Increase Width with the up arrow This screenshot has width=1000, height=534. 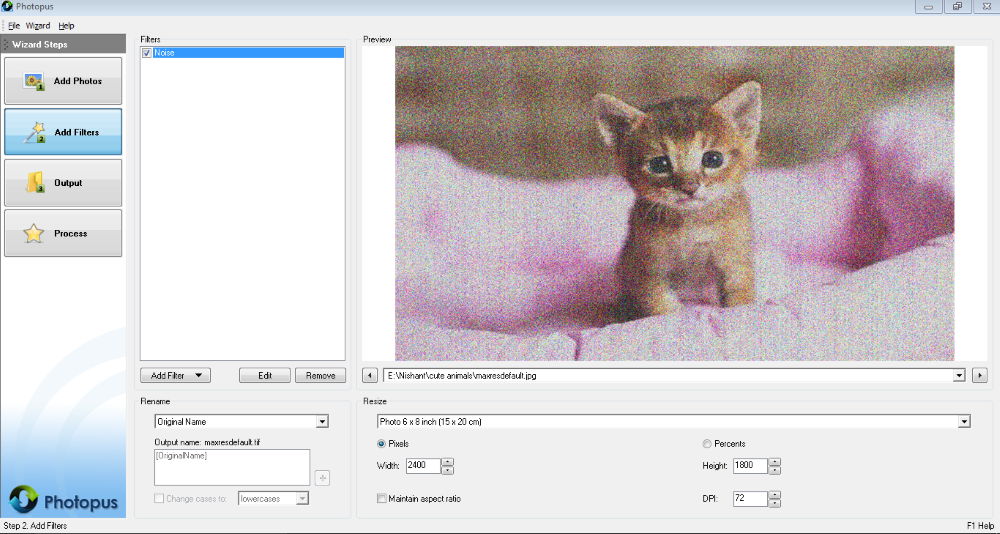click(x=448, y=462)
